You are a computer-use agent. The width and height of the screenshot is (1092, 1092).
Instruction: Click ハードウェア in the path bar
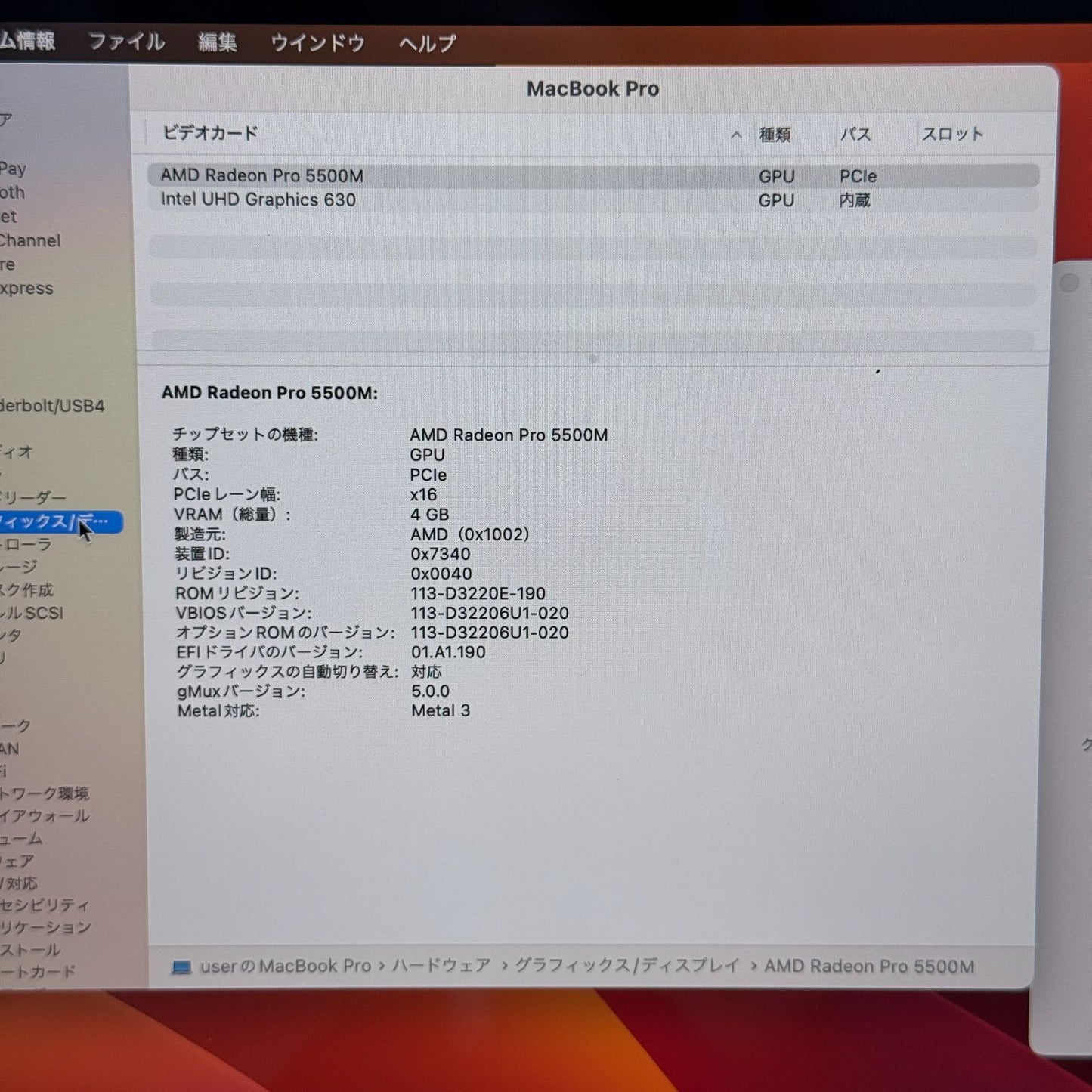[x=441, y=965]
